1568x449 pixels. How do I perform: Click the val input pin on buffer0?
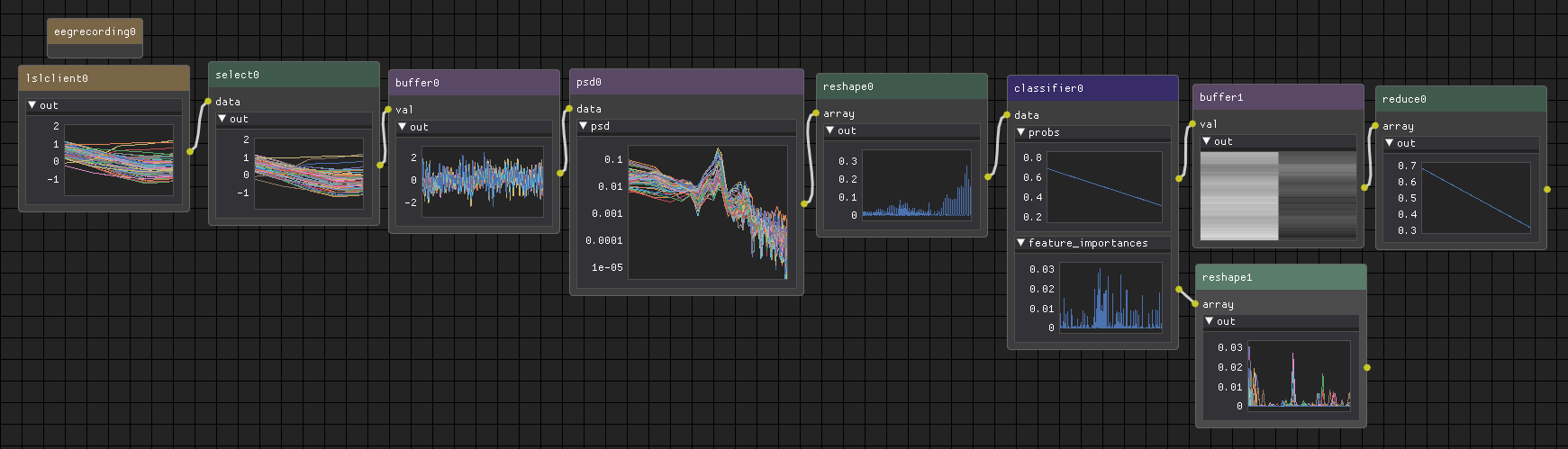point(388,110)
